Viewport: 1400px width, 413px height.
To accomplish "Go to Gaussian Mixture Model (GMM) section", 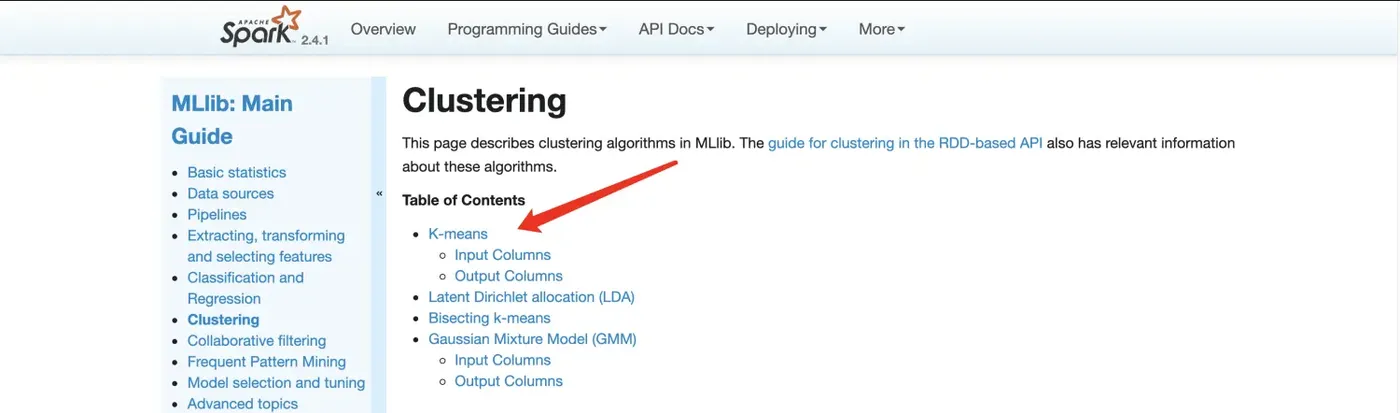I will 532,339.
